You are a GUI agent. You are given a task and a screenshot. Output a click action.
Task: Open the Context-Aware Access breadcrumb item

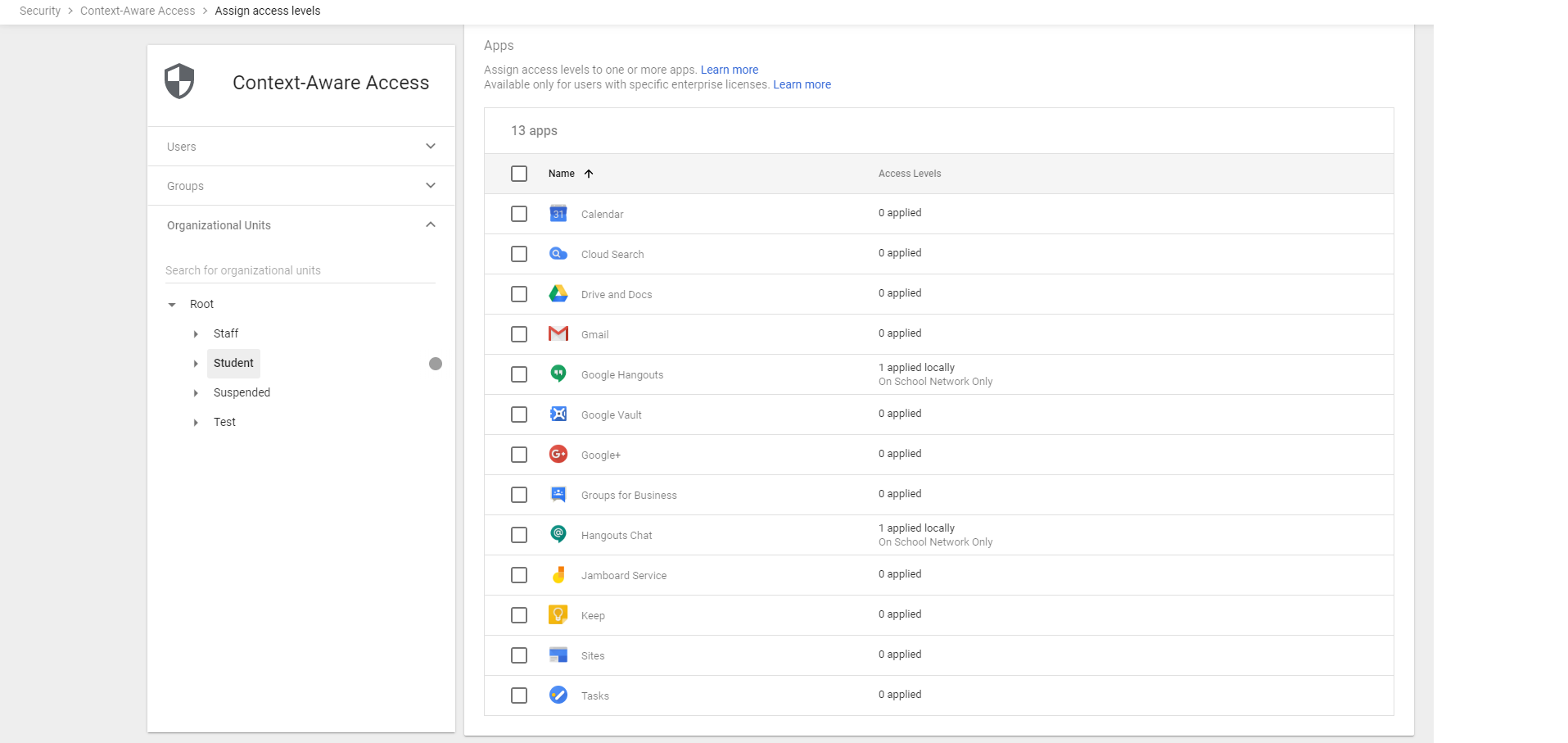[x=138, y=11]
